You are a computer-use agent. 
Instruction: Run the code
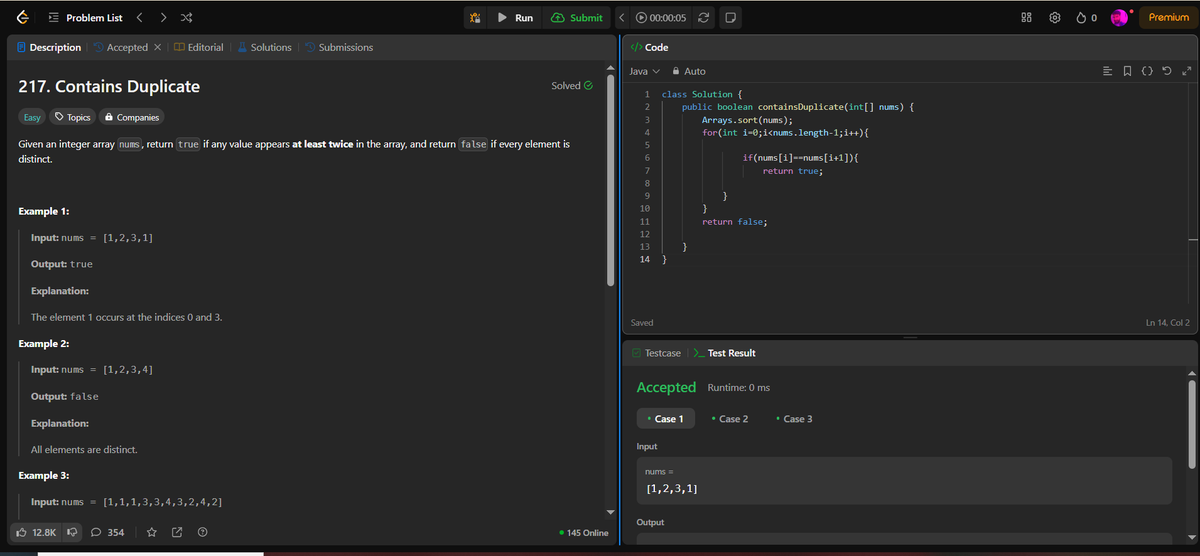(x=515, y=18)
